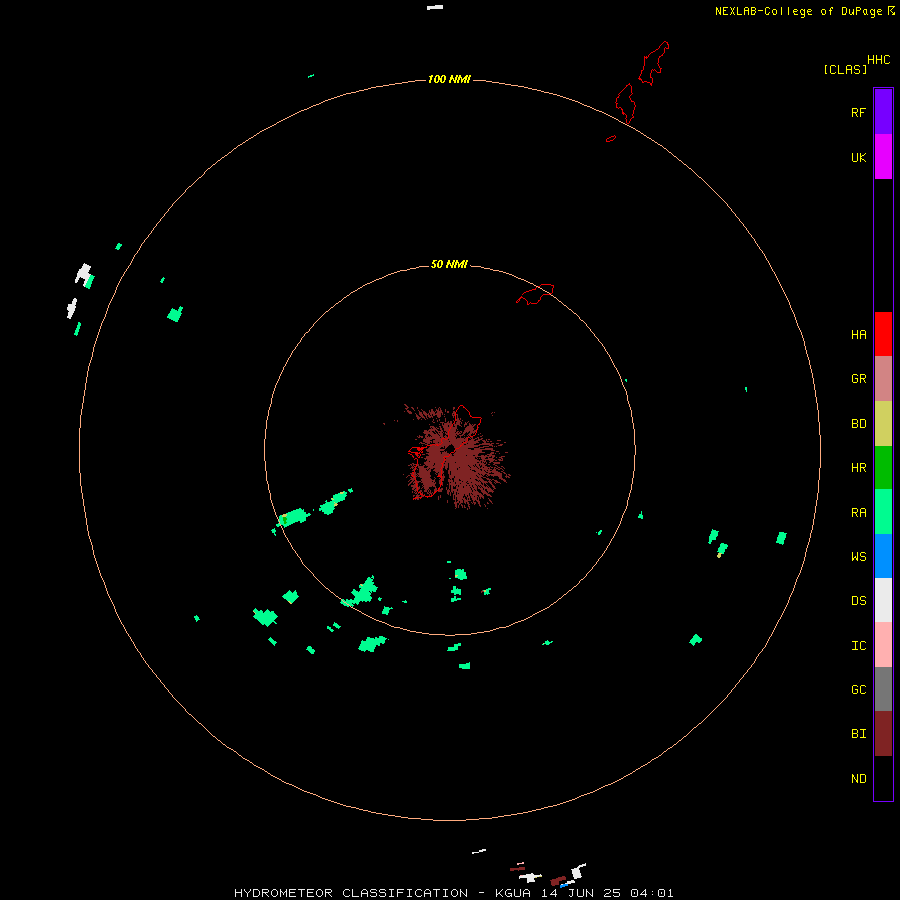
Task: Click the "IC" legend label
Action: 859,646
